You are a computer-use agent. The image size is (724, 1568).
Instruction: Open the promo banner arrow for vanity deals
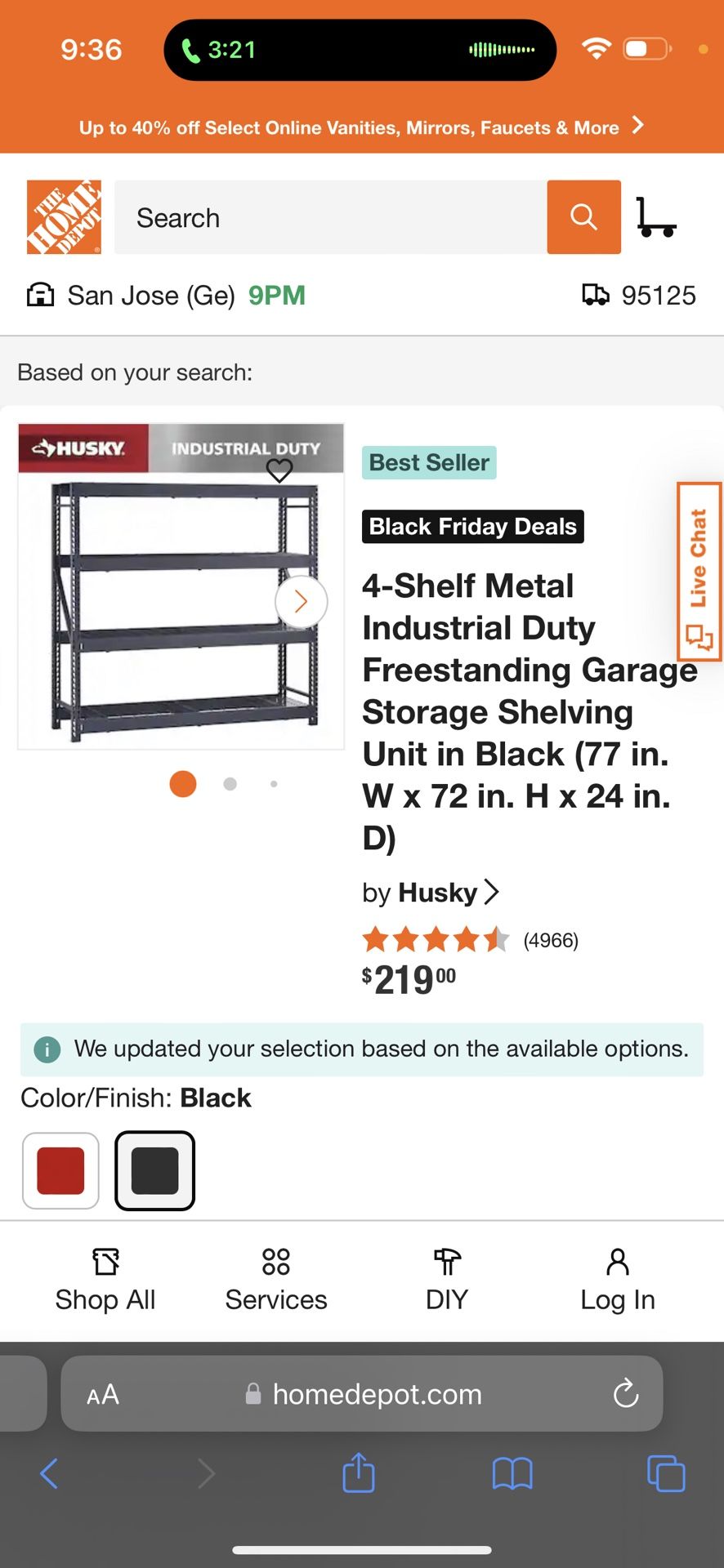(x=638, y=127)
